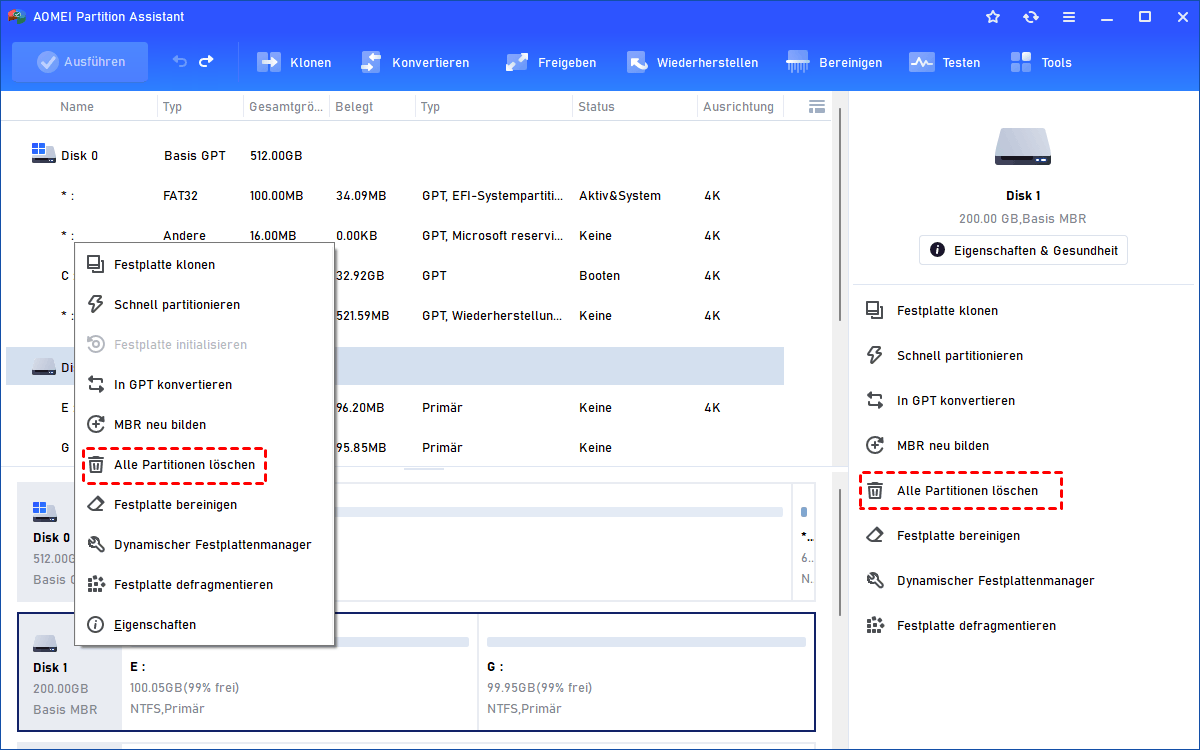
Task: Select the Disk 0 row in list
Action: pyautogui.click(x=395, y=156)
